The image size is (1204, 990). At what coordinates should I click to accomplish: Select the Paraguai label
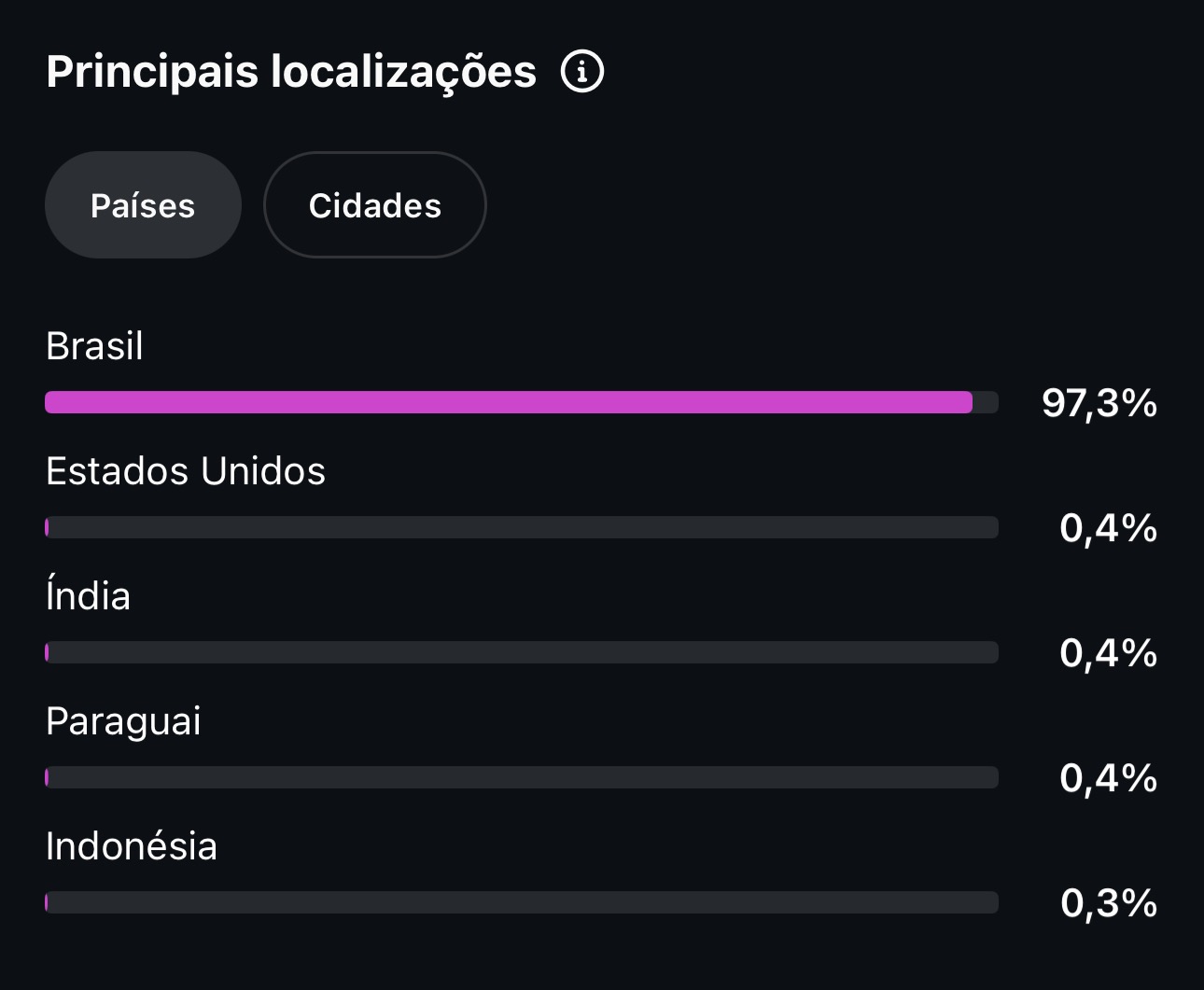(x=123, y=722)
